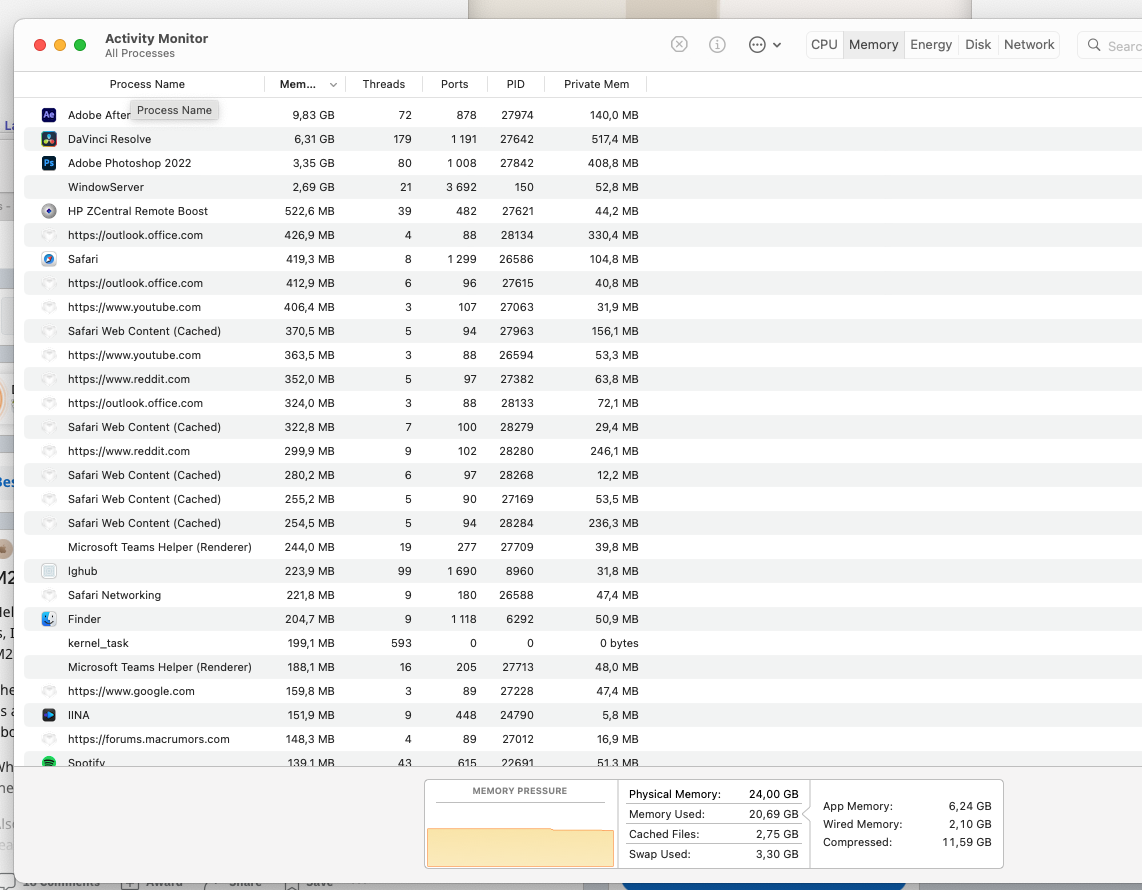Open the more options ellipsis menu
This screenshot has width=1142, height=890.
point(765,44)
